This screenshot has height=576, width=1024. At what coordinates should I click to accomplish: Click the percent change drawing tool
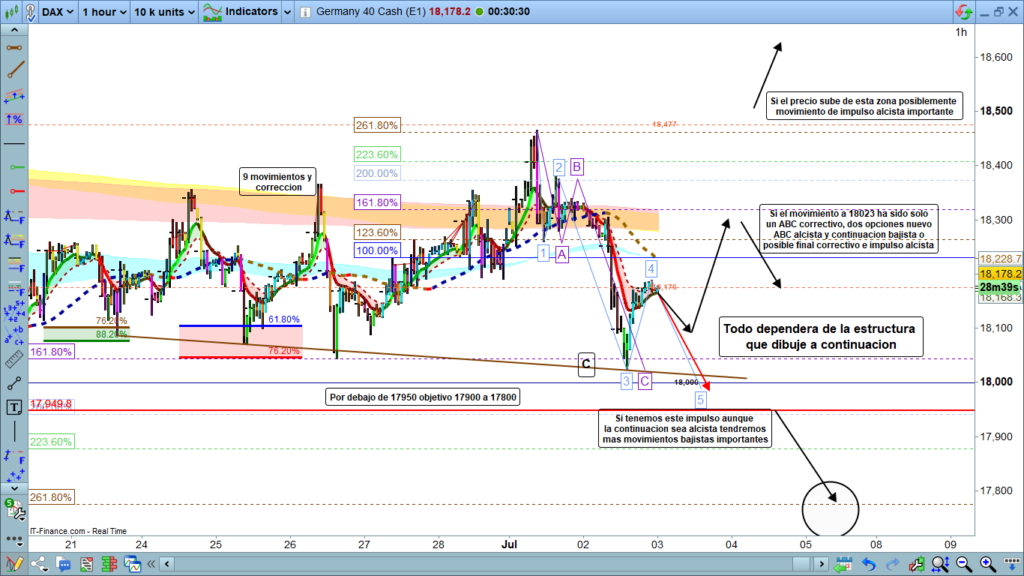click(x=14, y=119)
